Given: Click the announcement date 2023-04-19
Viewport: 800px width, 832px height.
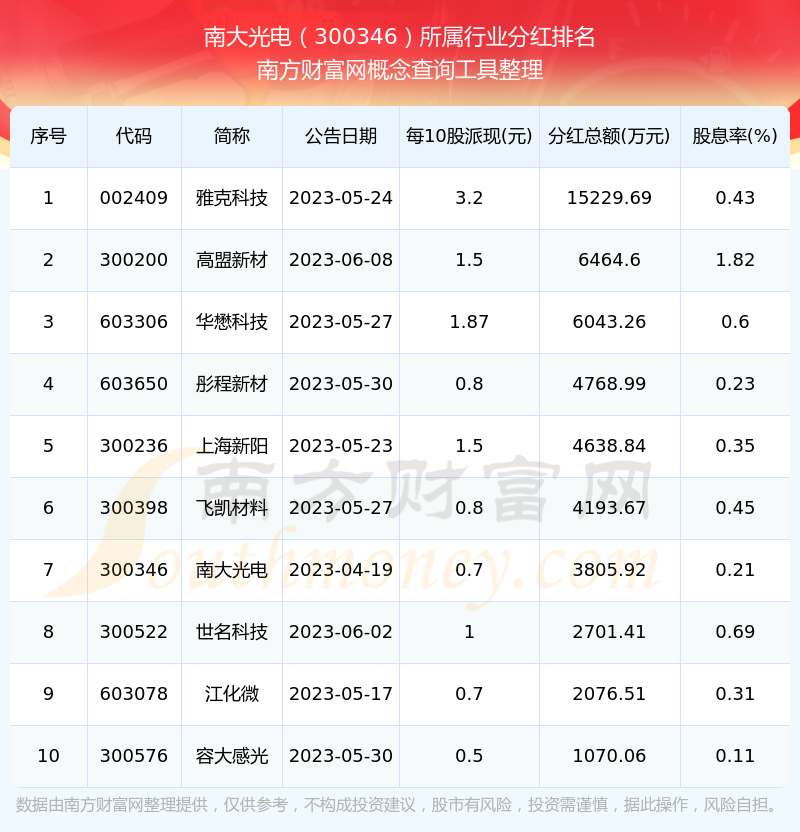Looking at the screenshot, I should (x=341, y=570).
